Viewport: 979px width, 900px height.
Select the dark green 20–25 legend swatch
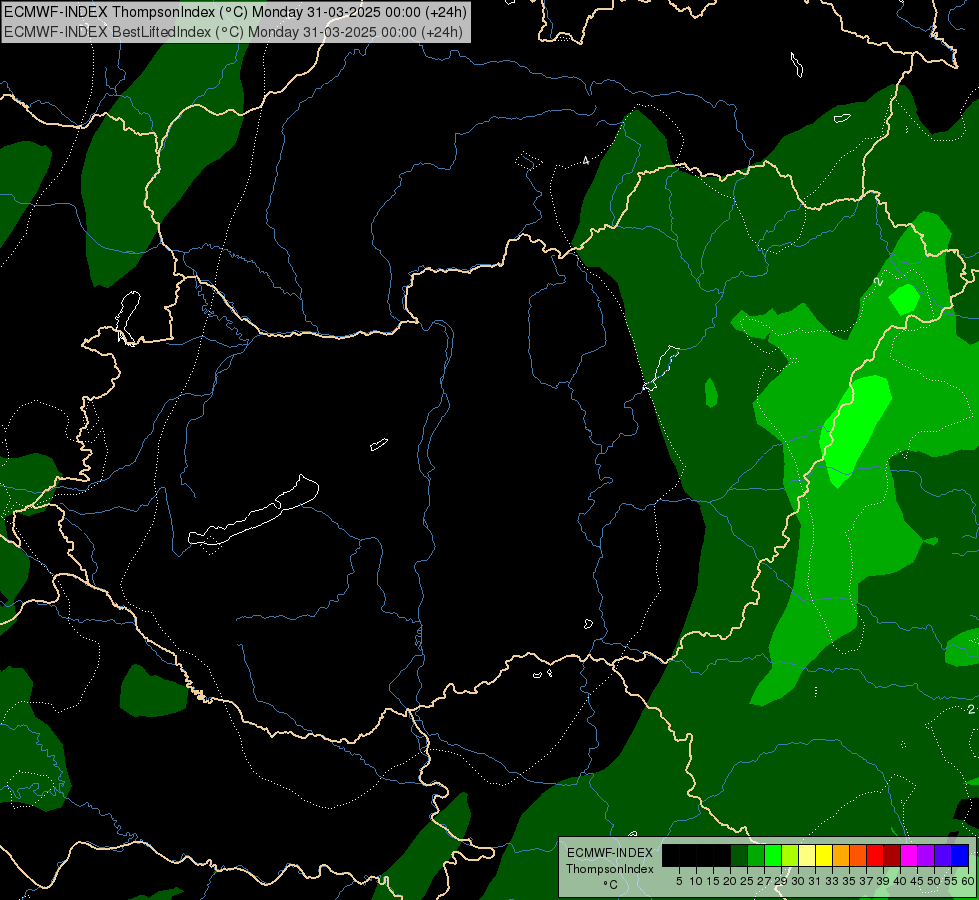tap(739, 855)
